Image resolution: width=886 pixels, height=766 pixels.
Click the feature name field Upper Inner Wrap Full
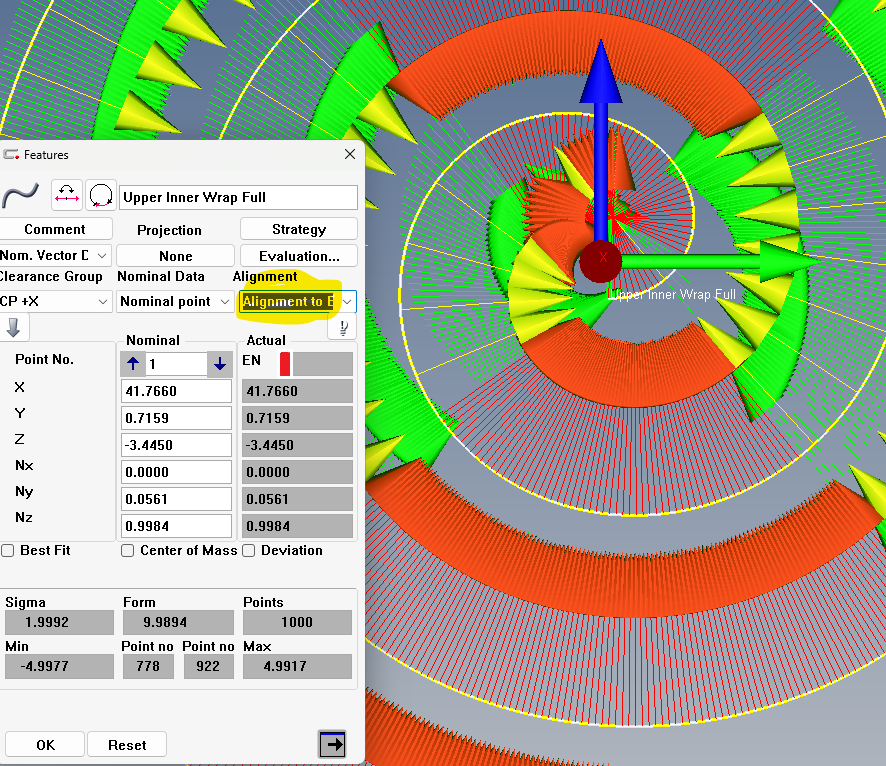[x=237, y=197]
